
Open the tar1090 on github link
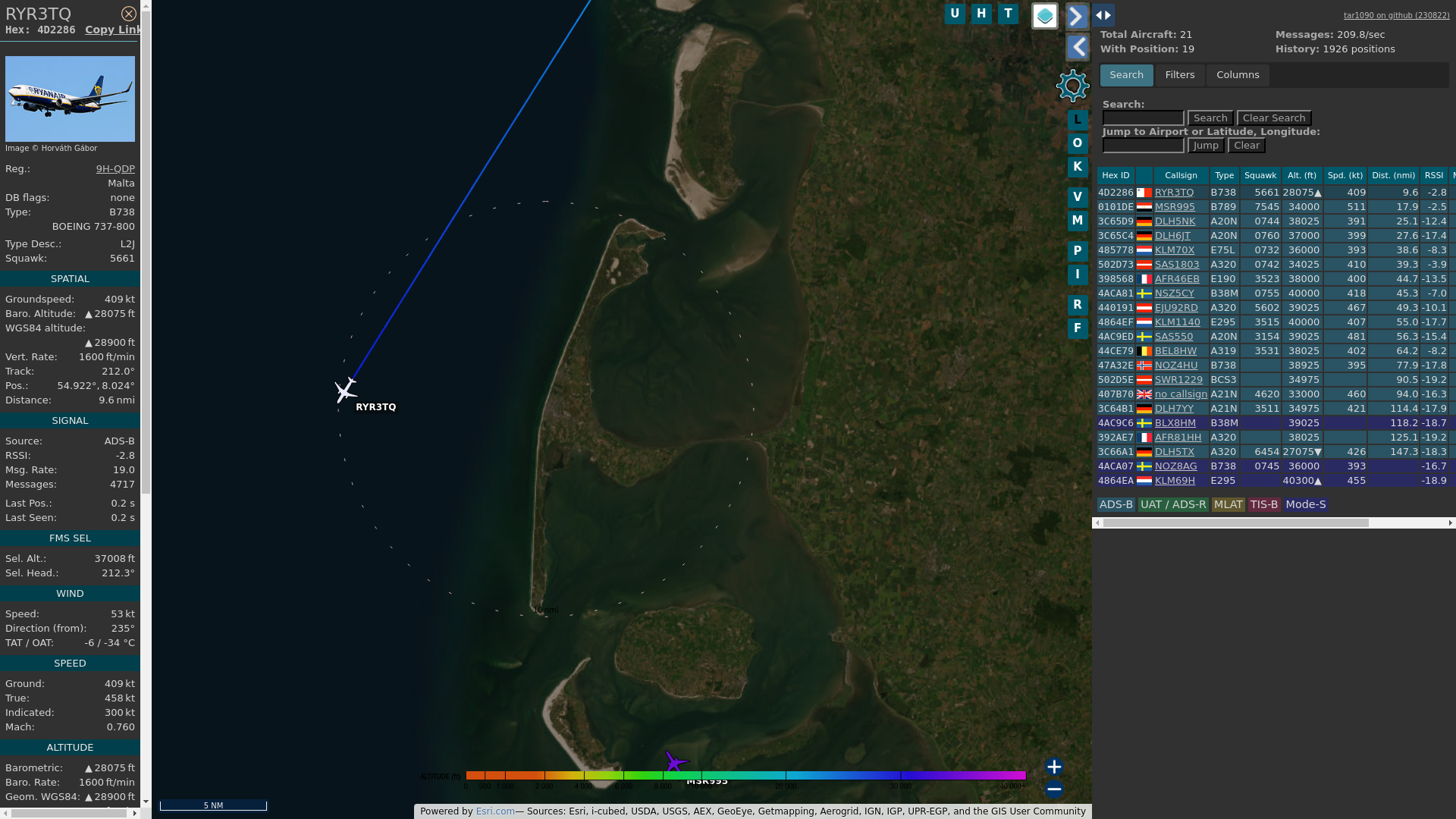(1396, 15)
